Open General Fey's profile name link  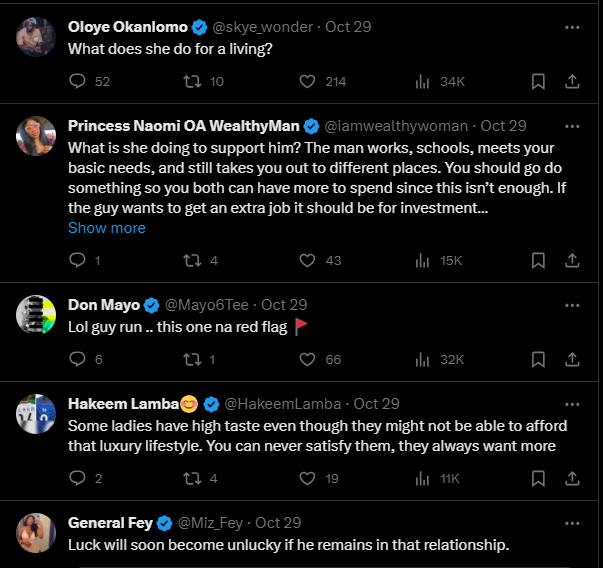(x=111, y=523)
